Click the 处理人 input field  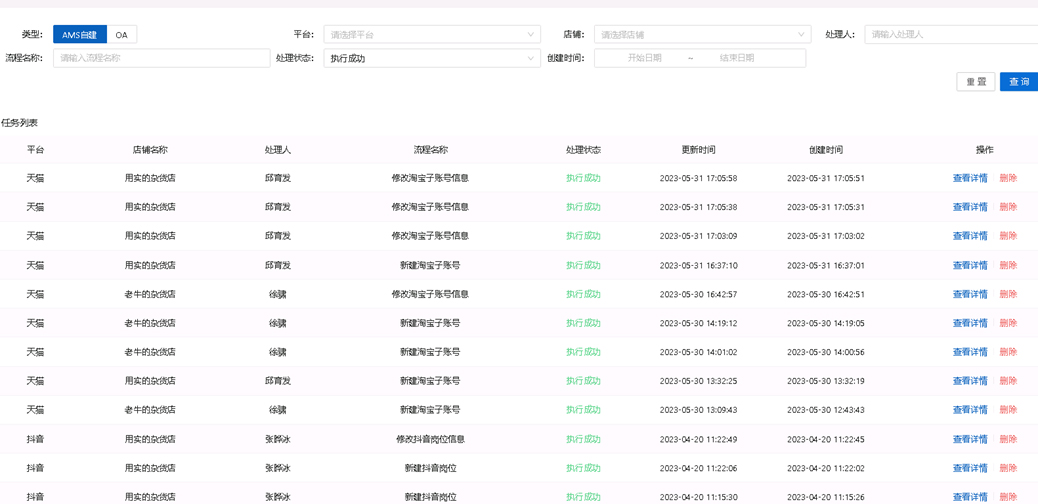[950, 35]
